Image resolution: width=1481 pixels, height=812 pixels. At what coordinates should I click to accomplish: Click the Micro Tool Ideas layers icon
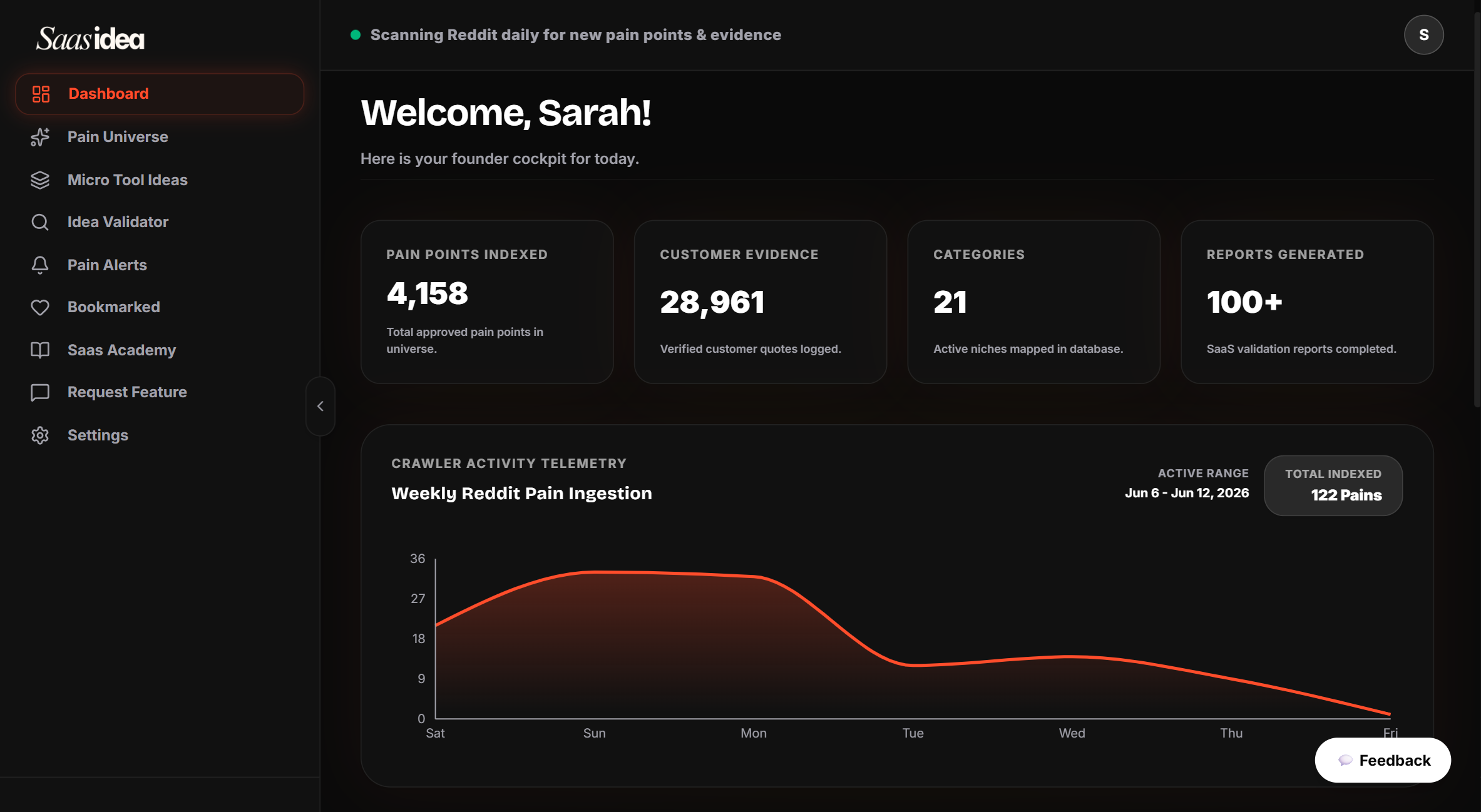(x=40, y=180)
